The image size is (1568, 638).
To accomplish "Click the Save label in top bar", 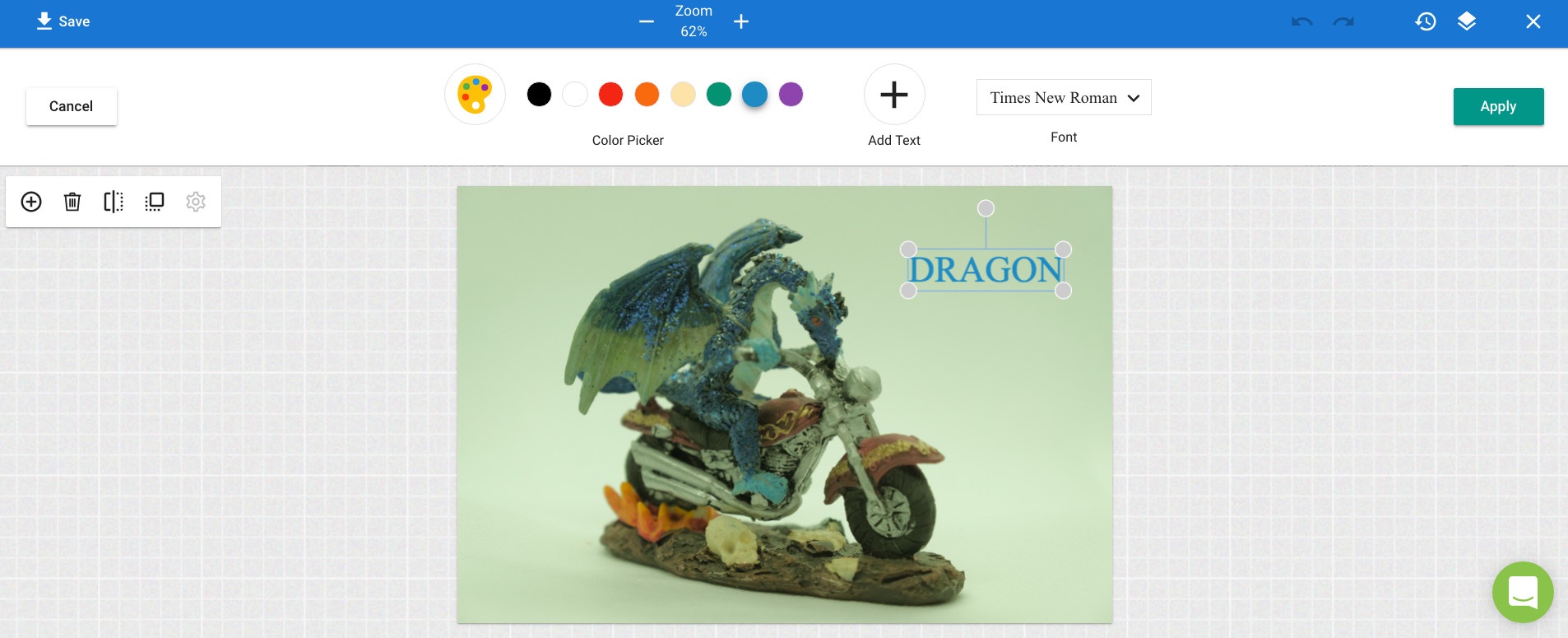I will tap(74, 21).
